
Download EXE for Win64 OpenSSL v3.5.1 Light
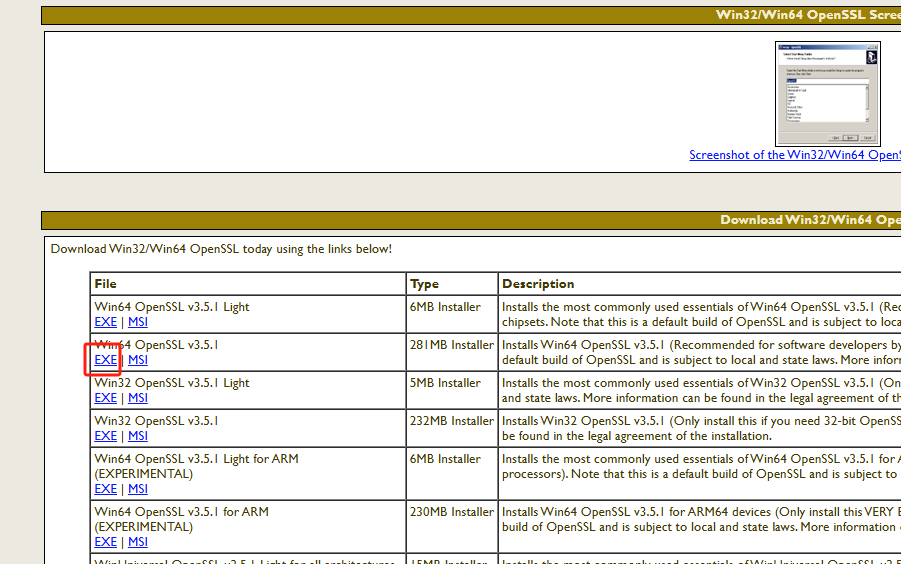(x=106, y=322)
